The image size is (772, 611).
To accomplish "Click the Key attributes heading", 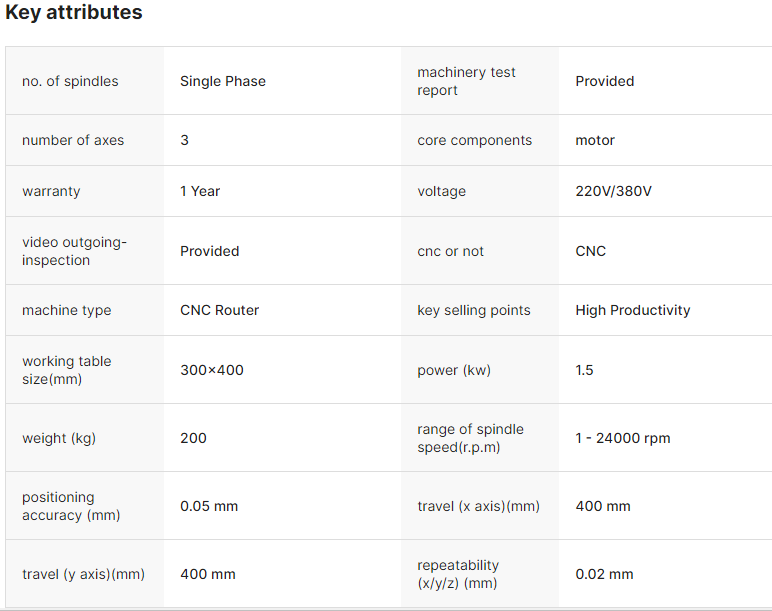I will pyautogui.click(x=74, y=13).
